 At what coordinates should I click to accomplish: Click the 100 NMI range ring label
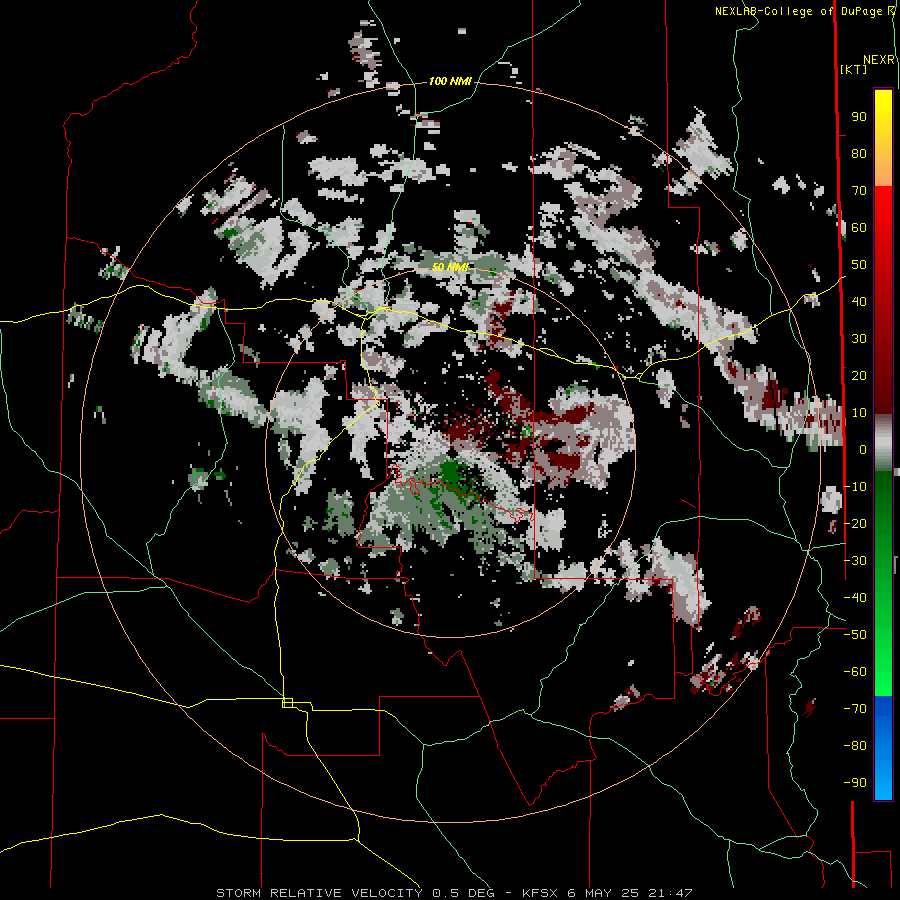click(450, 82)
